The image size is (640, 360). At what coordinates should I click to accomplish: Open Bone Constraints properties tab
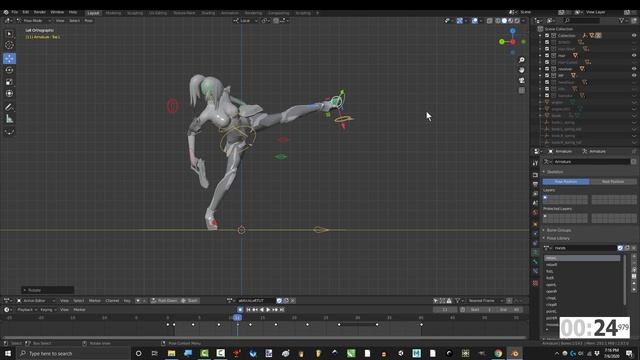(x=535, y=271)
